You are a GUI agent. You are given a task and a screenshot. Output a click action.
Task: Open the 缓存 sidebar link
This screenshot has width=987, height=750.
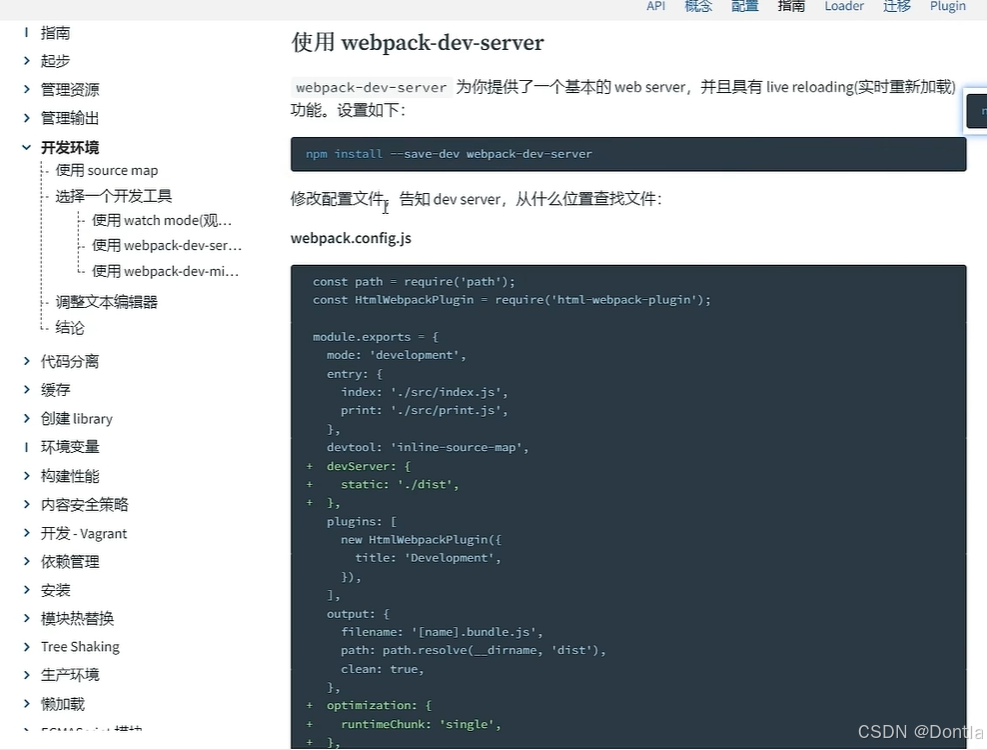pyautogui.click(x=55, y=390)
